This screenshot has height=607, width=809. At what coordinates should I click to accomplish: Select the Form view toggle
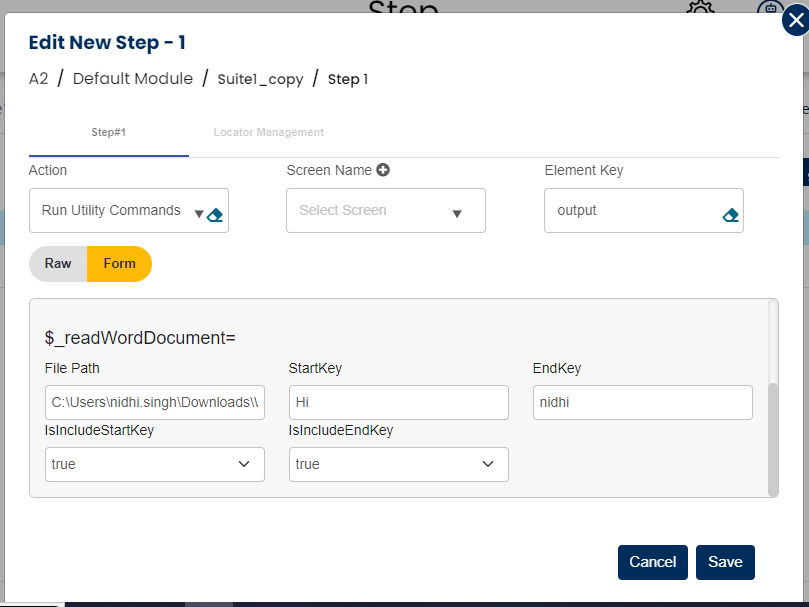[x=120, y=264]
